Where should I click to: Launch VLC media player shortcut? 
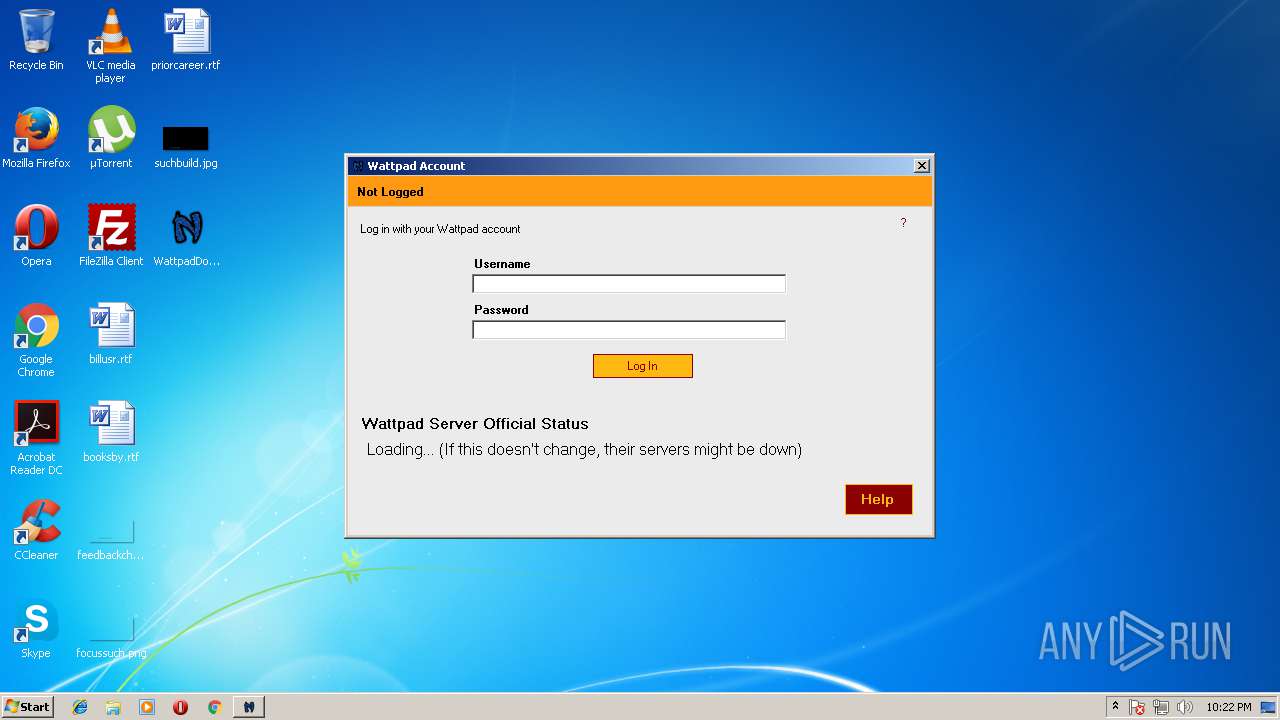(x=110, y=46)
